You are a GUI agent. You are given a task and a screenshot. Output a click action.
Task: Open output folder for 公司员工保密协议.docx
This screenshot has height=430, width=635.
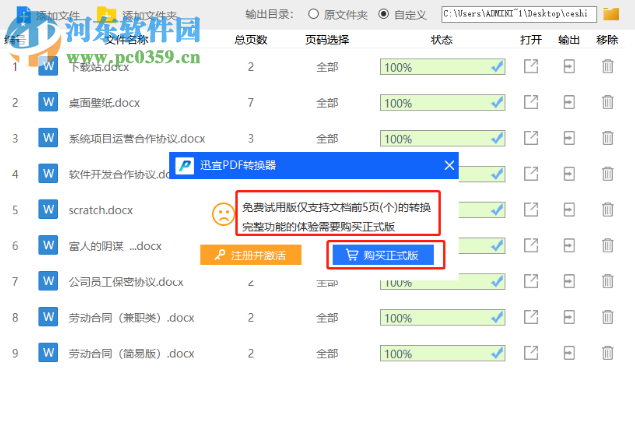[569, 281]
